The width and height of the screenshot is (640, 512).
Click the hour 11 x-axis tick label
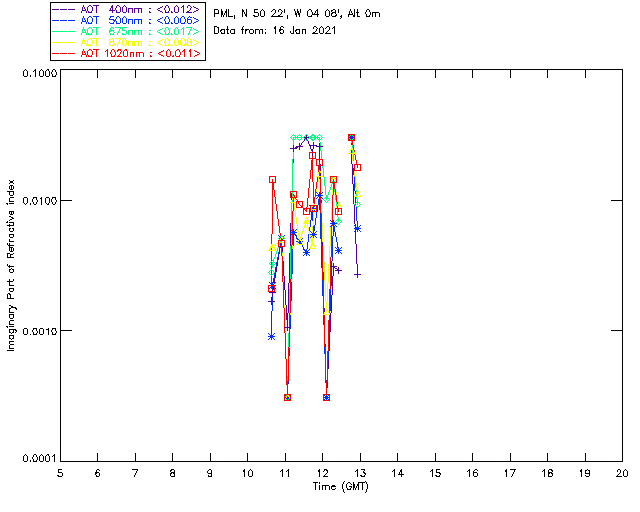(x=285, y=473)
